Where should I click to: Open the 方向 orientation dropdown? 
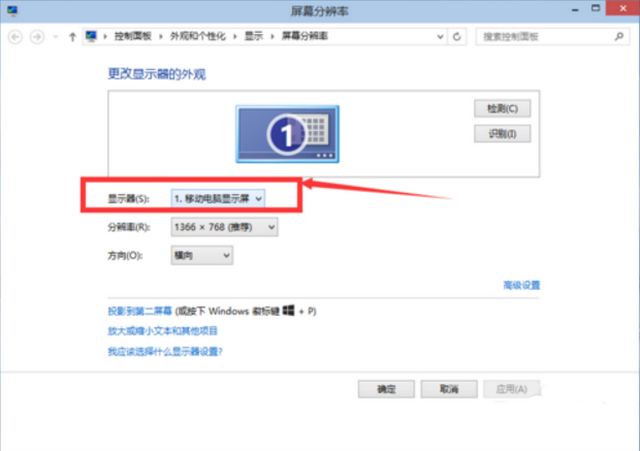point(201,256)
